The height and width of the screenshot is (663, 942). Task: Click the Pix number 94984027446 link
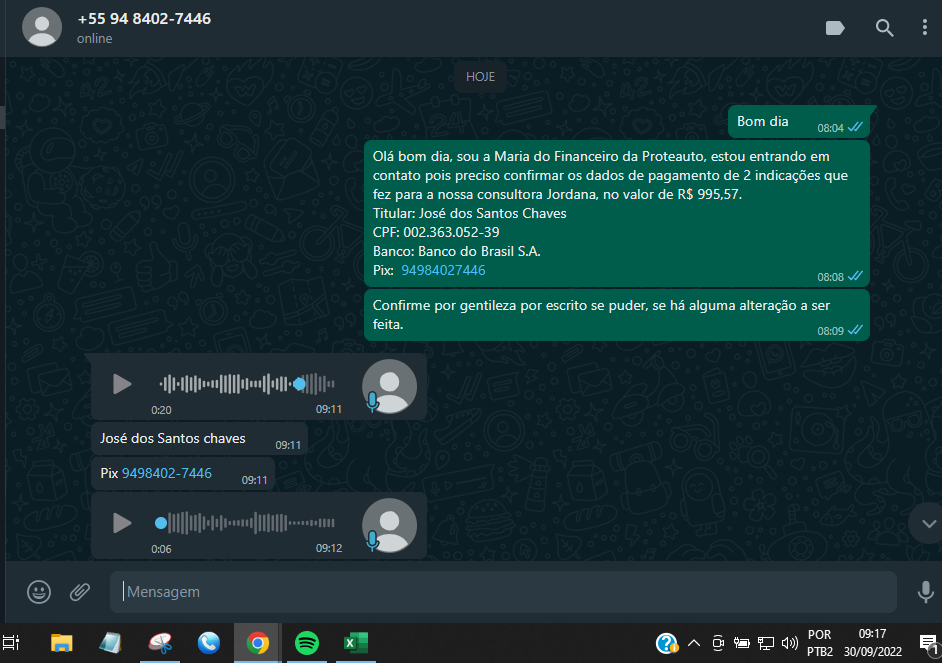pos(443,271)
